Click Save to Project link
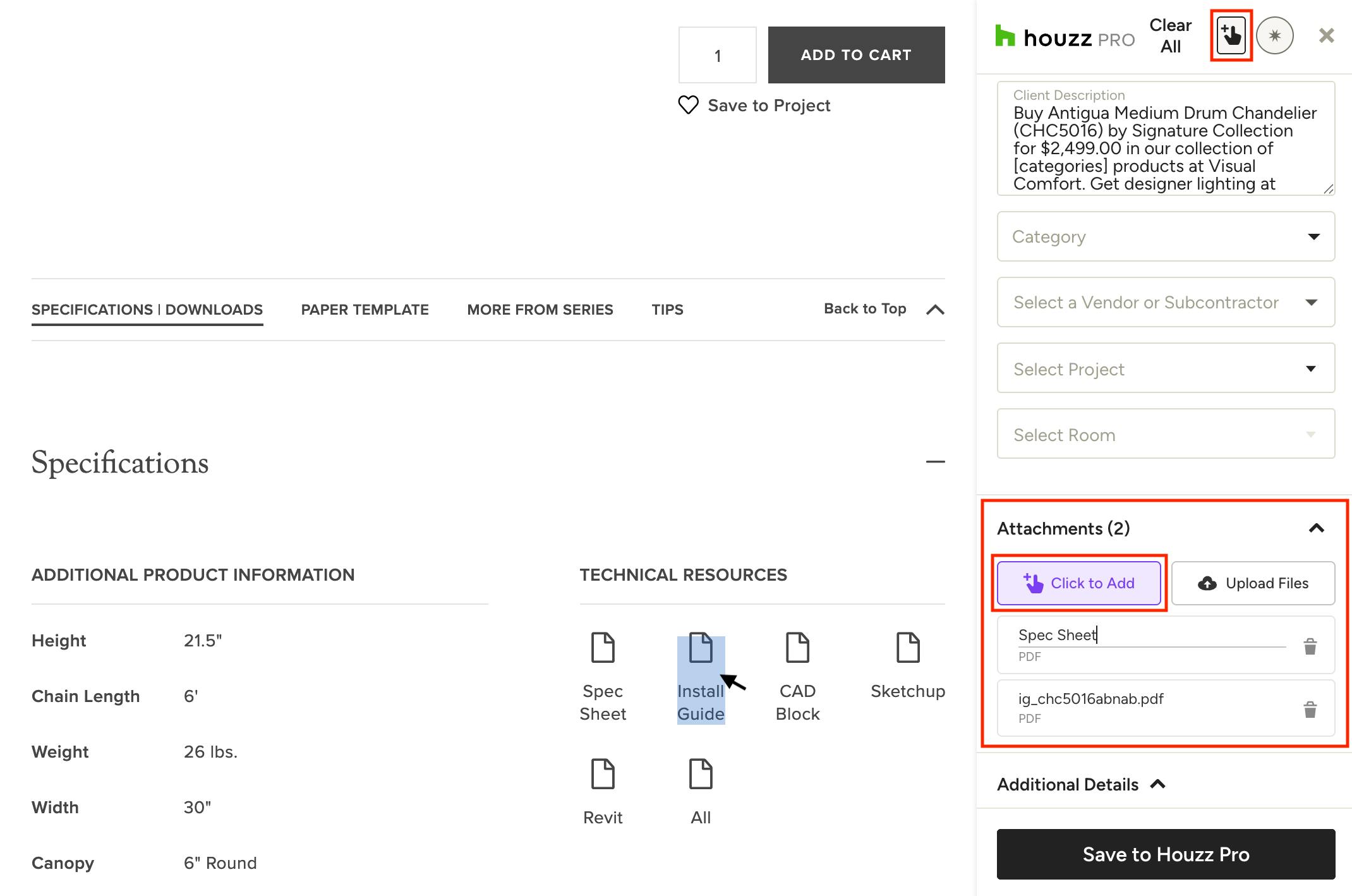1352x896 pixels. pos(769,106)
